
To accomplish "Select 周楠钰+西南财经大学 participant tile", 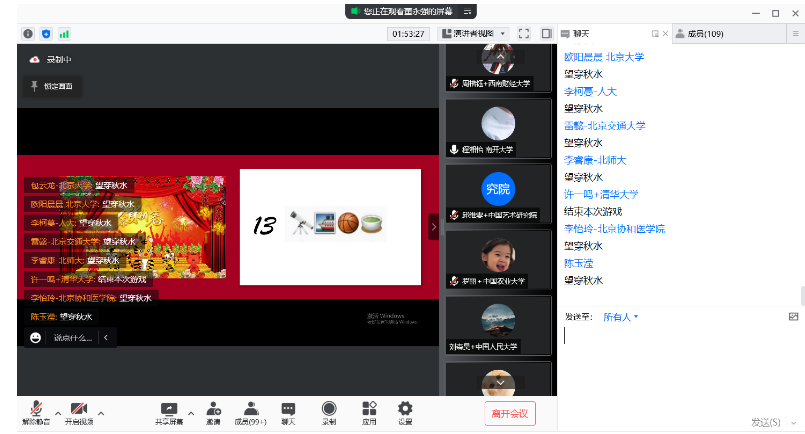I will pos(498,68).
